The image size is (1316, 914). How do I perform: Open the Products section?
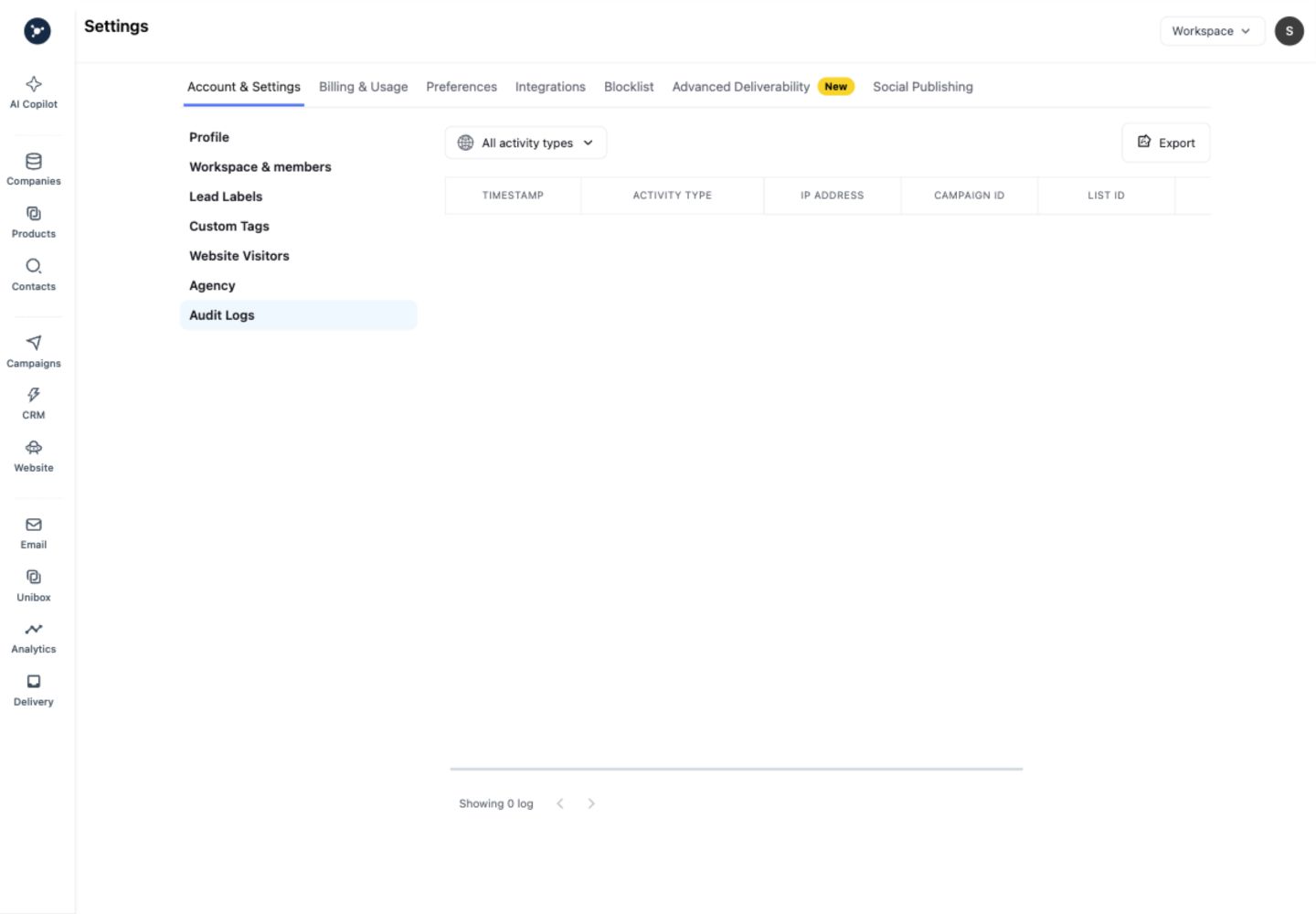coord(34,222)
